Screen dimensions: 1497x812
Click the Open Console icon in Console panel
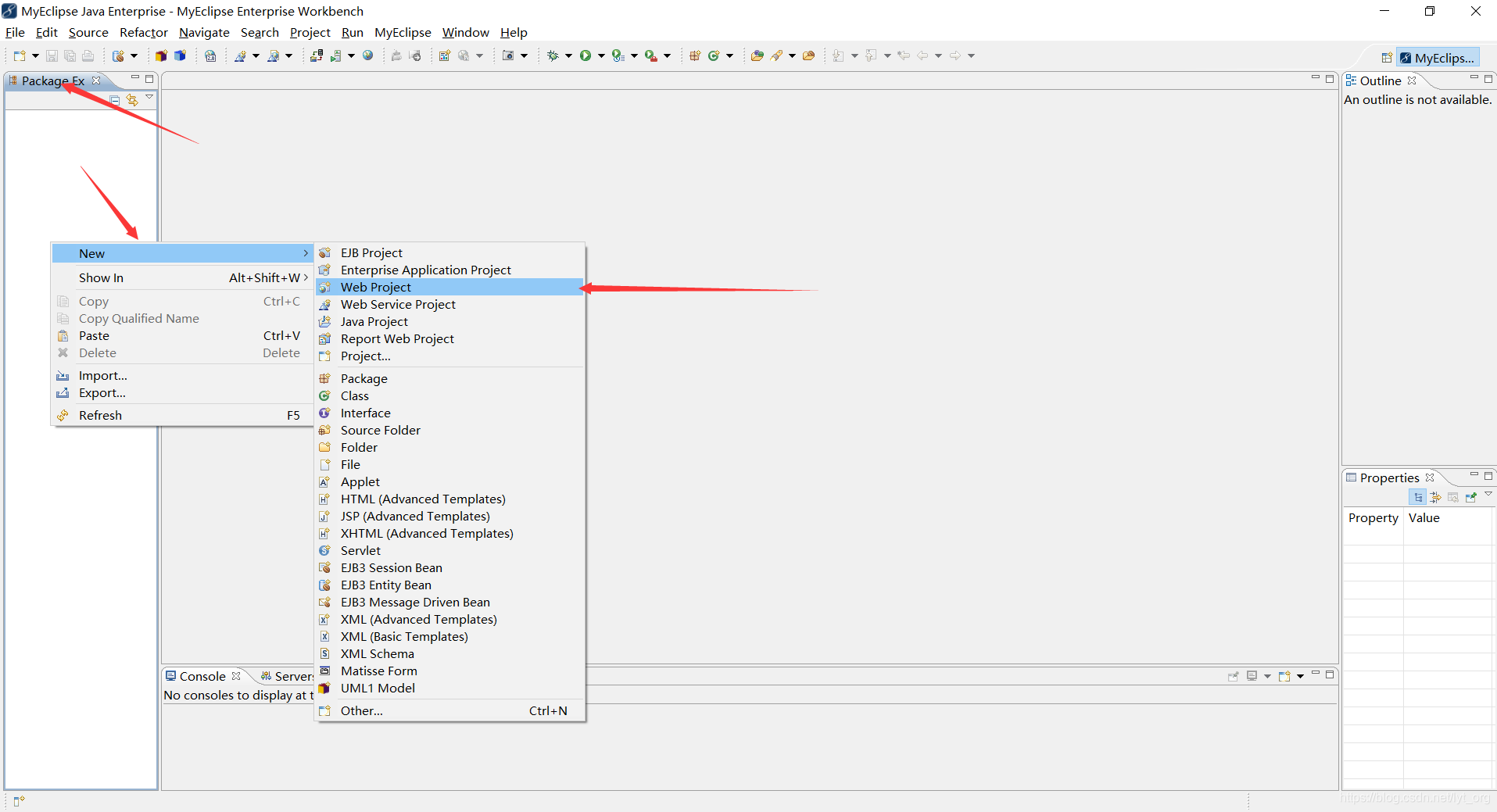pos(1284,676)
